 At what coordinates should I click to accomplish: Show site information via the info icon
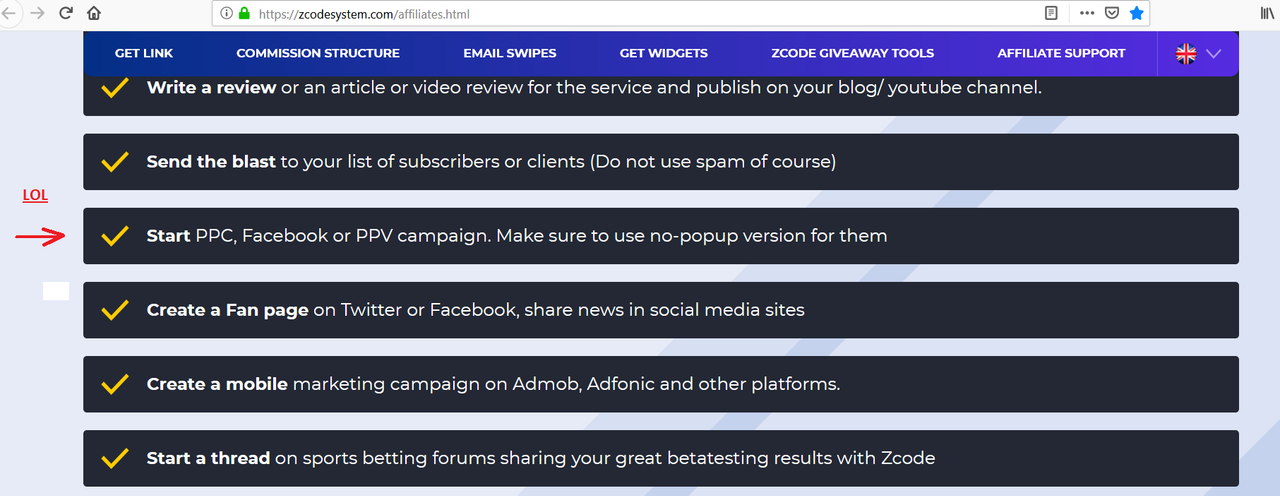(x=227, y=14)
